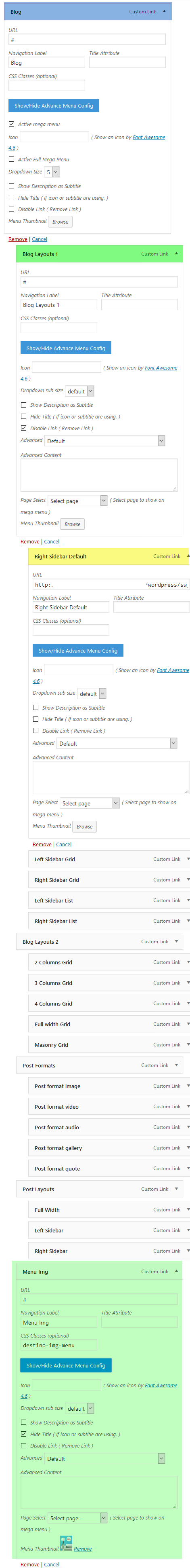
Task: Expand Blog Layouts 2 arrow icon
Action: click(176, 941)
